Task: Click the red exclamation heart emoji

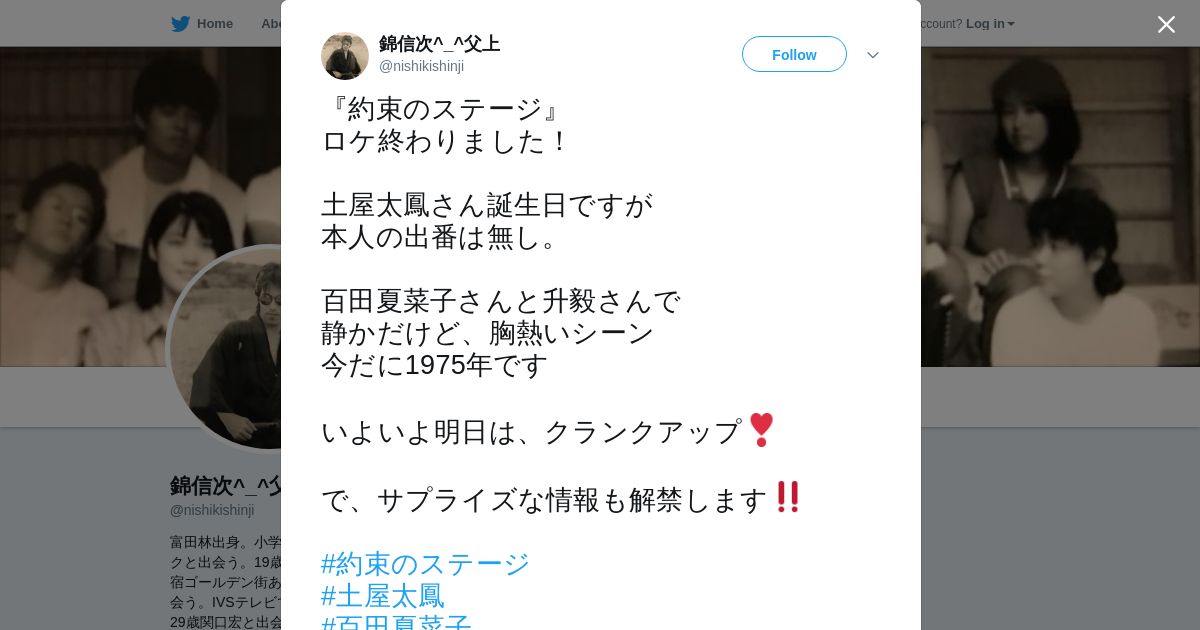Action: pyautogui.click(x=761, y=430)
